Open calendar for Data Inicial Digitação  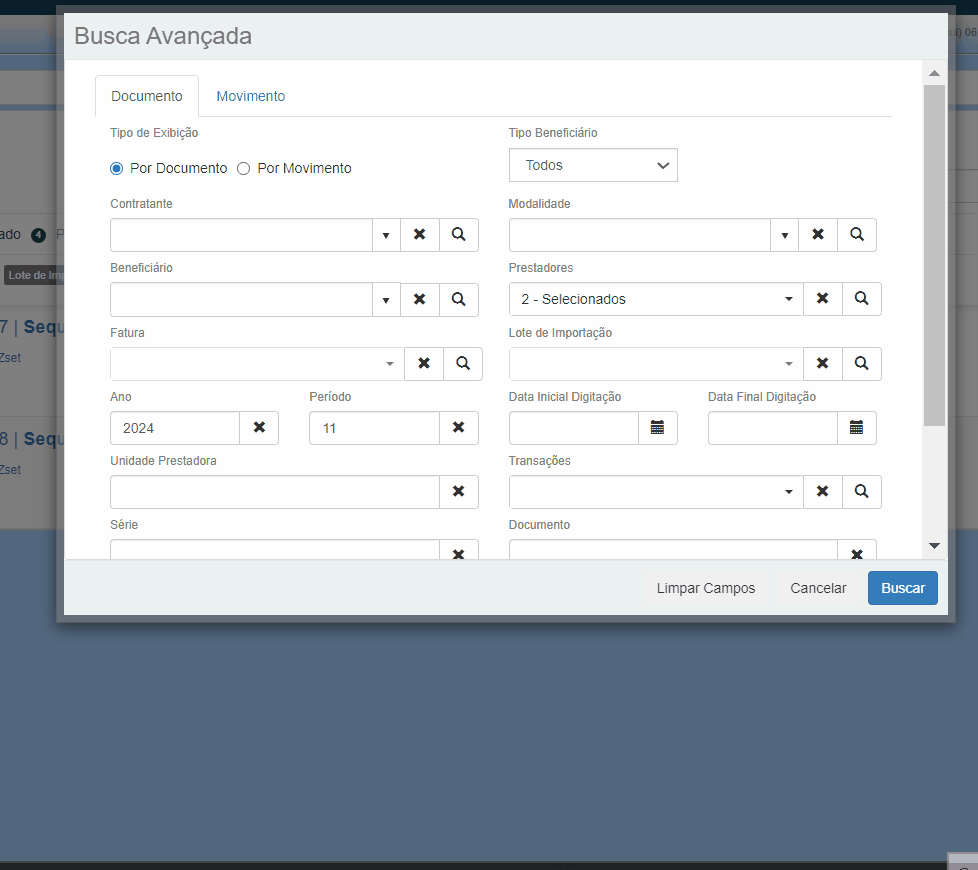[x=658, y=428]
